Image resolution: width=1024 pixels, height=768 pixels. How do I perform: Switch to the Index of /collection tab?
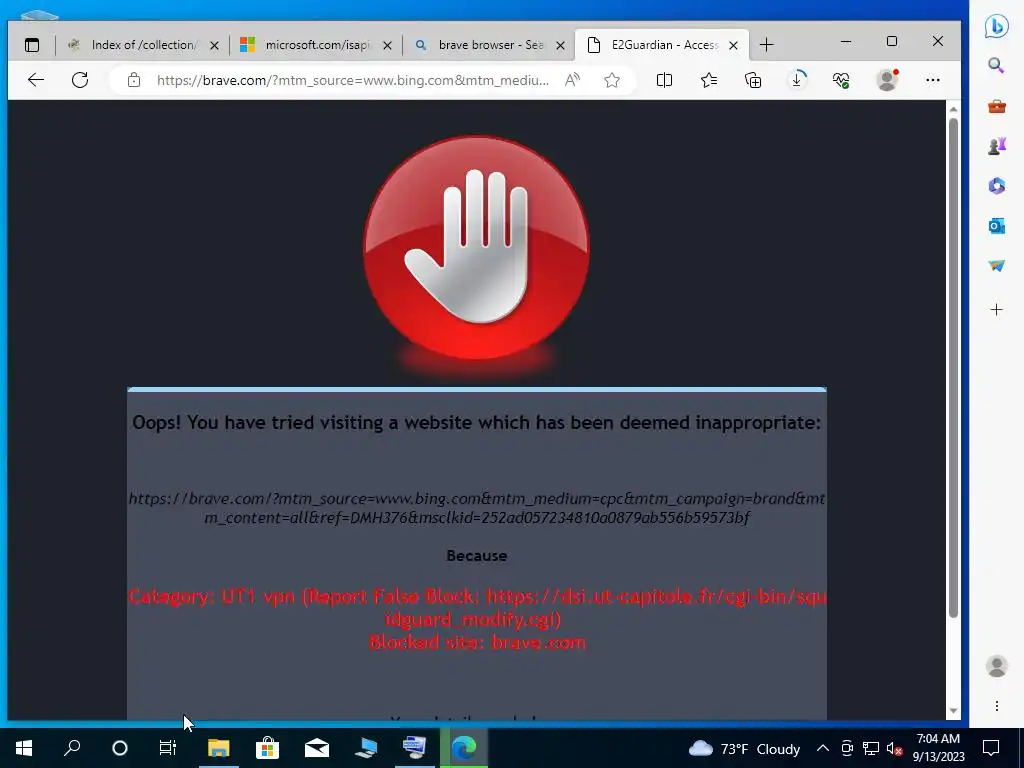pos(142,45)
